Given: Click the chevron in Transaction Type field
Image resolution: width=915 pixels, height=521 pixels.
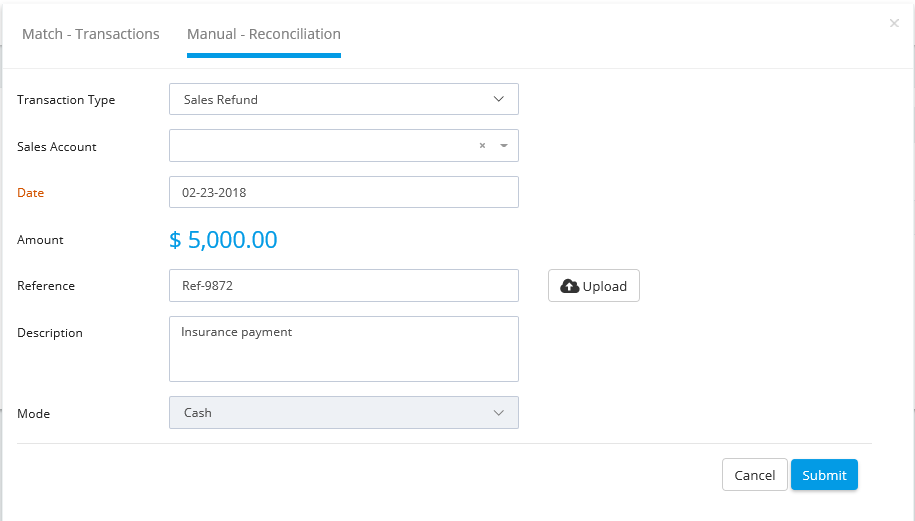Looking at the screenshot, I should pos(498,99).
